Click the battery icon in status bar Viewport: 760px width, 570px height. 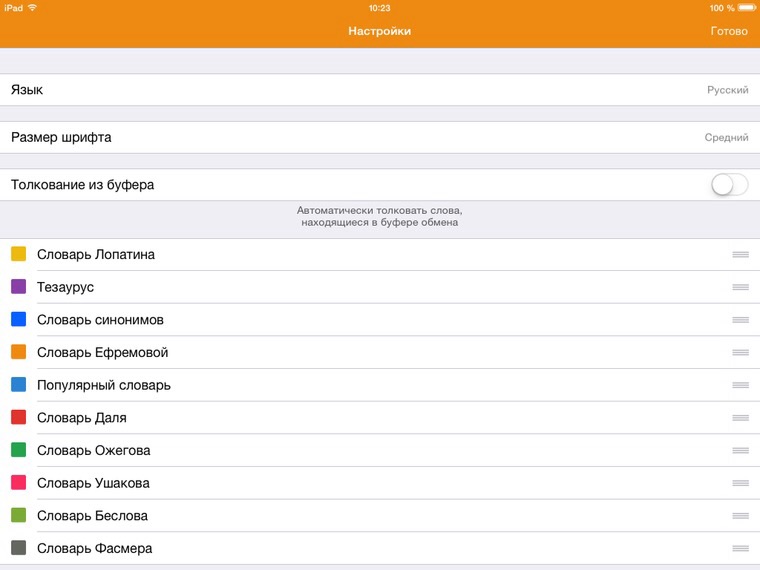747,8
